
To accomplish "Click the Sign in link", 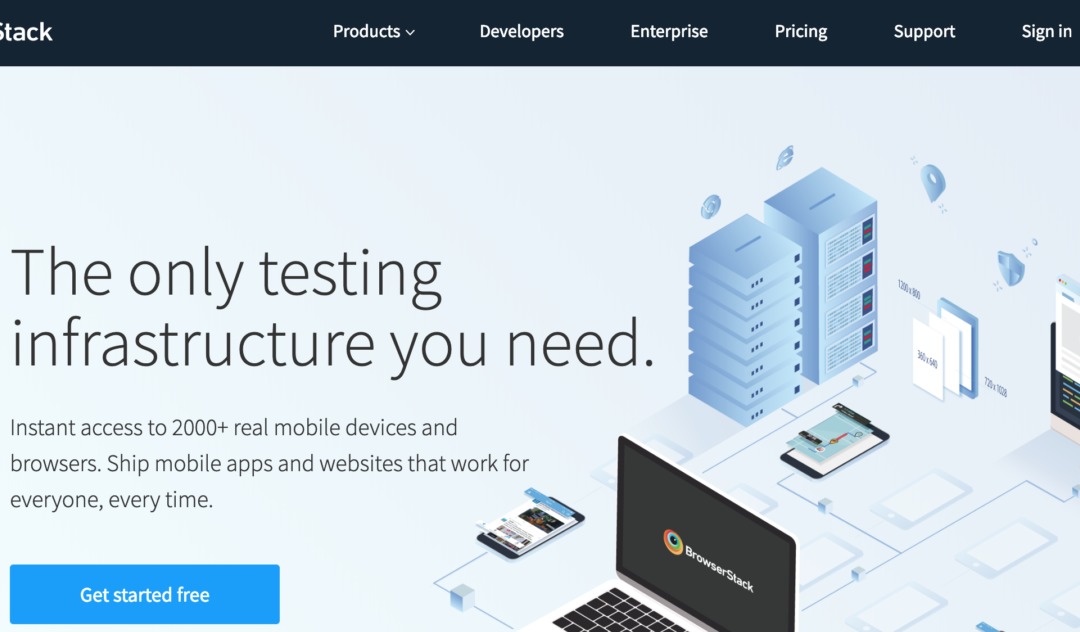I will coord(1046,32).
